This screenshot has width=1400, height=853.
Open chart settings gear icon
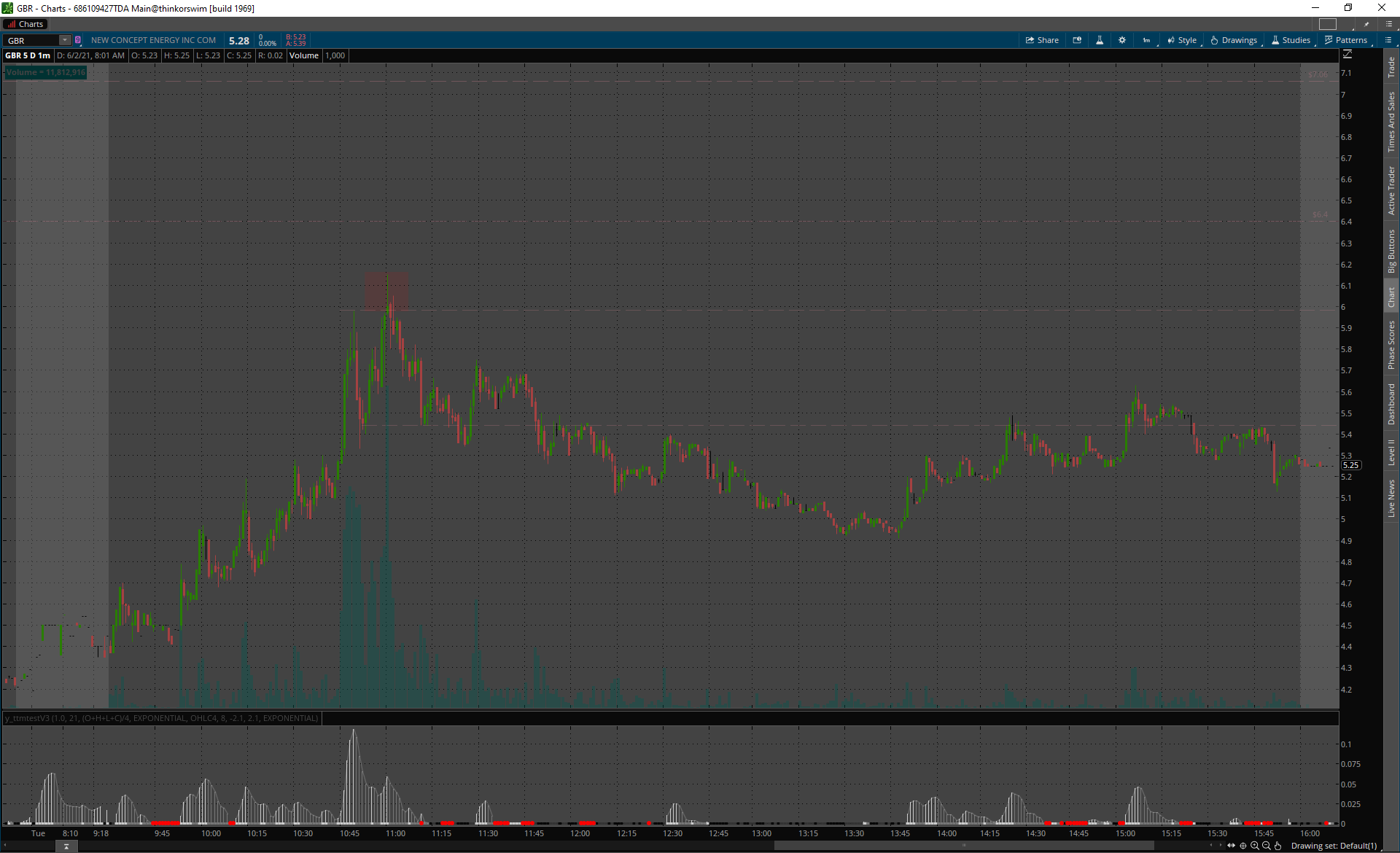1122,40
